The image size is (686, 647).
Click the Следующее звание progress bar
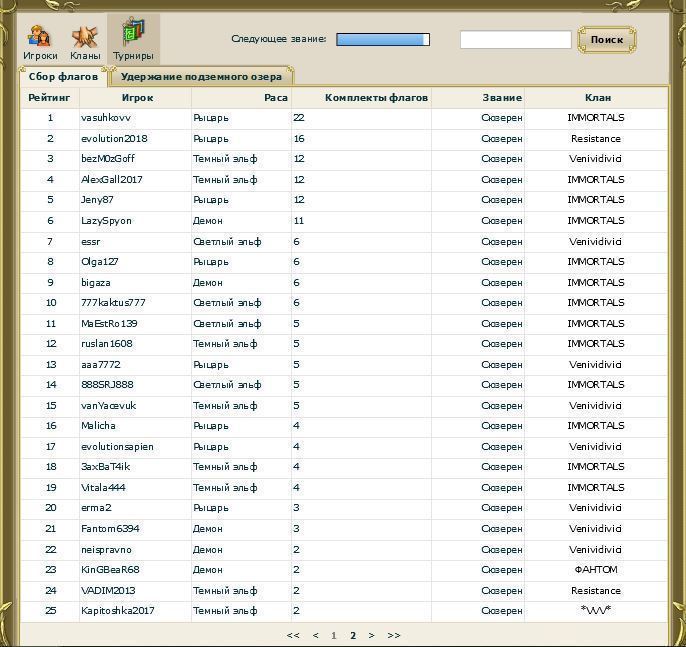point(383,40)
